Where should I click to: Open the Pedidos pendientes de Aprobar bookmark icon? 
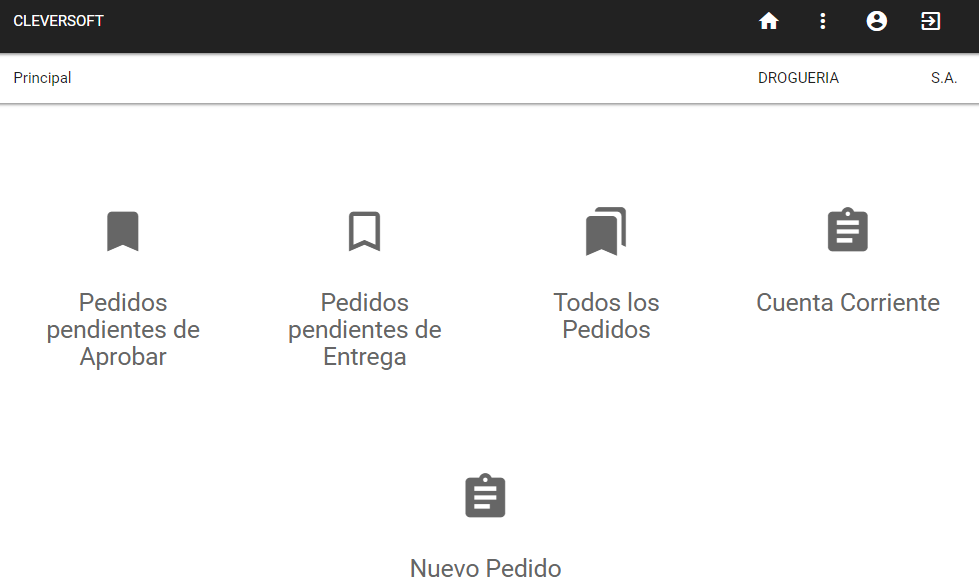122,231
